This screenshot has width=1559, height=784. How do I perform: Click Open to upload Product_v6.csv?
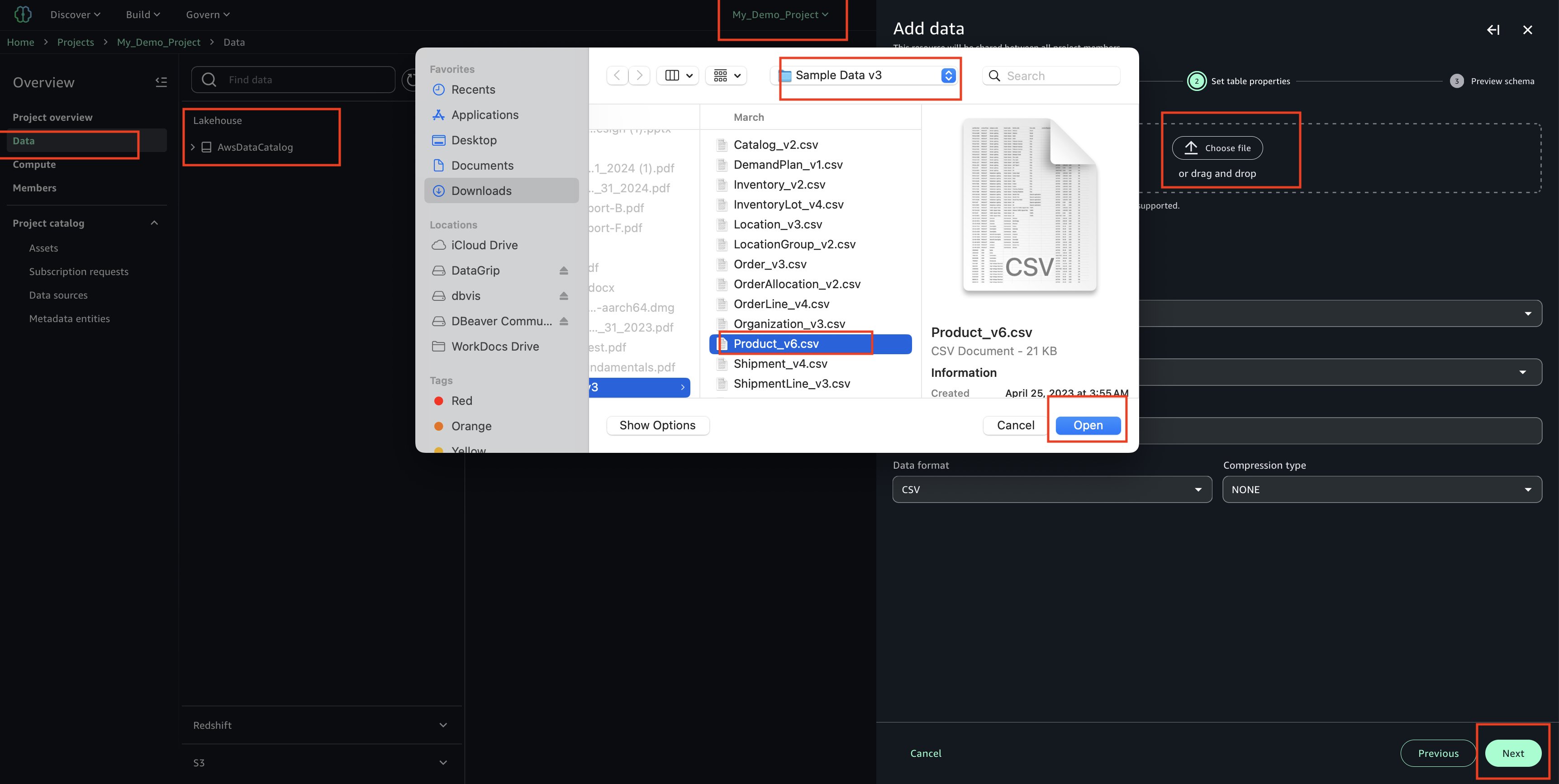[x=1088, y=425]
